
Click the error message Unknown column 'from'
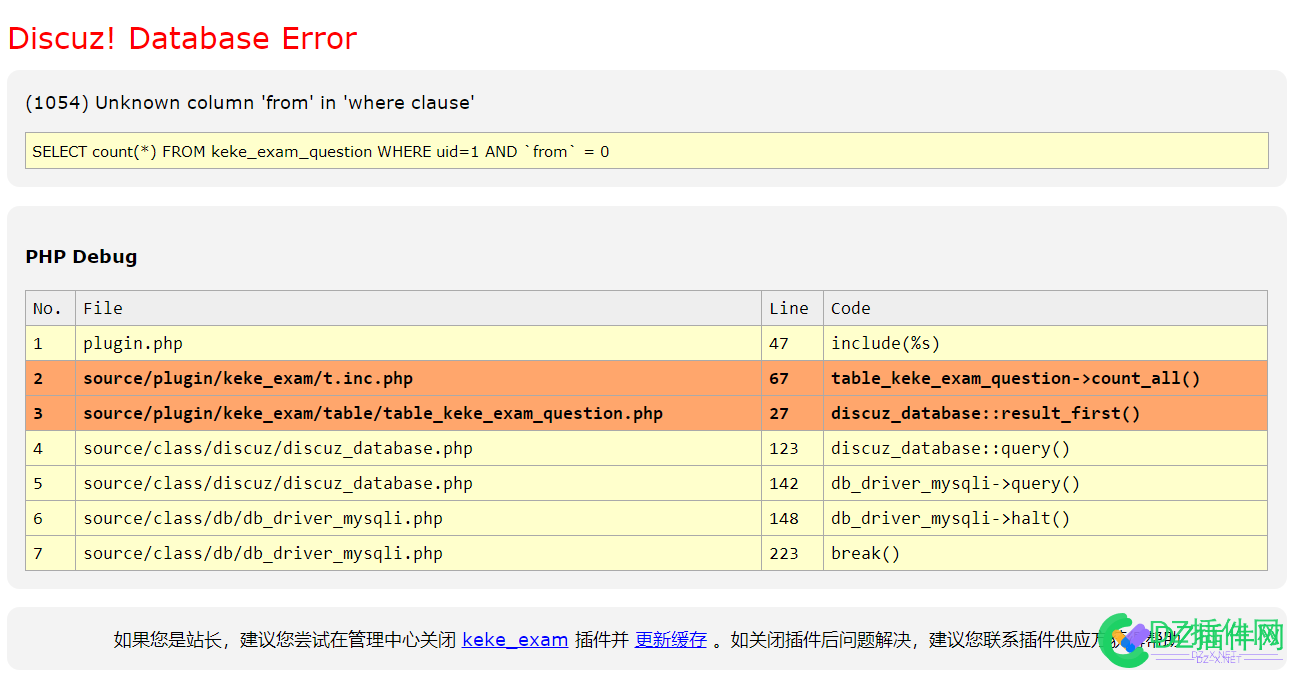[x=249, y=102]
